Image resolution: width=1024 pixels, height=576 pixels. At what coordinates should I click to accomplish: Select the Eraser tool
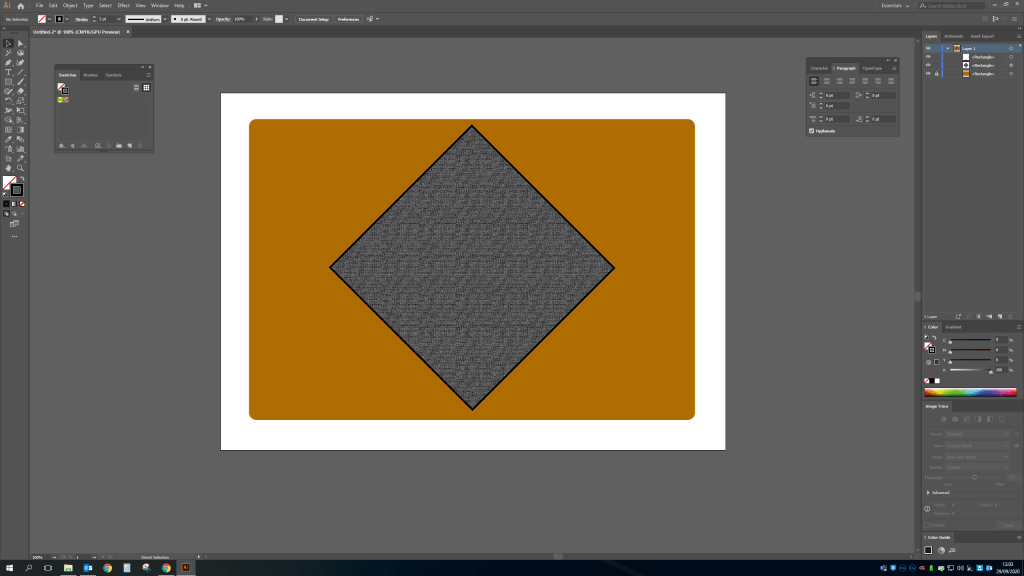click(x=20, y=91)
